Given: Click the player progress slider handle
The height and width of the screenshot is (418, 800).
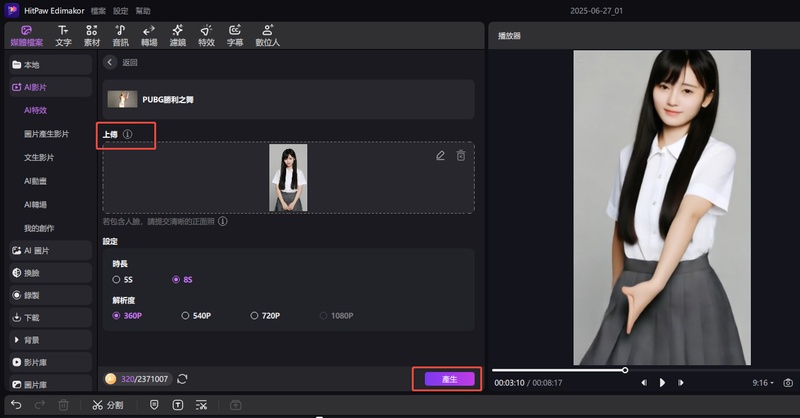Looking at the screenshot, I should [625, 370].
